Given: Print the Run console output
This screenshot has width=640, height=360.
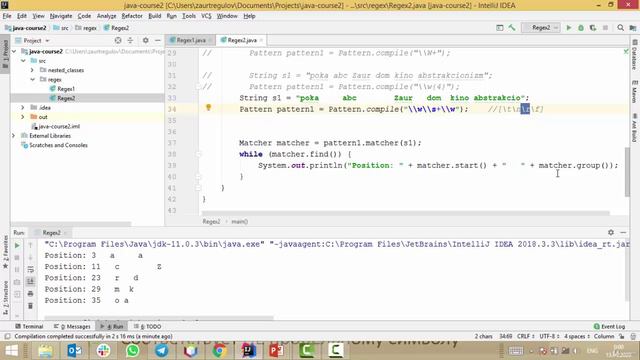Looking at the screenshot, I should 31,293.
